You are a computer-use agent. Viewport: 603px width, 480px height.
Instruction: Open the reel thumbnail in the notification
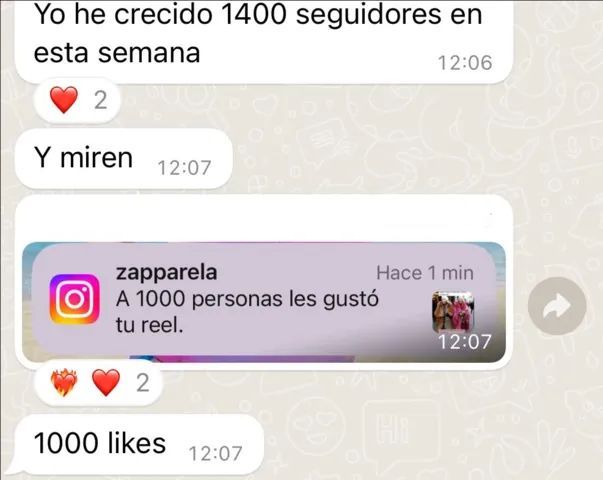[453, 312]
